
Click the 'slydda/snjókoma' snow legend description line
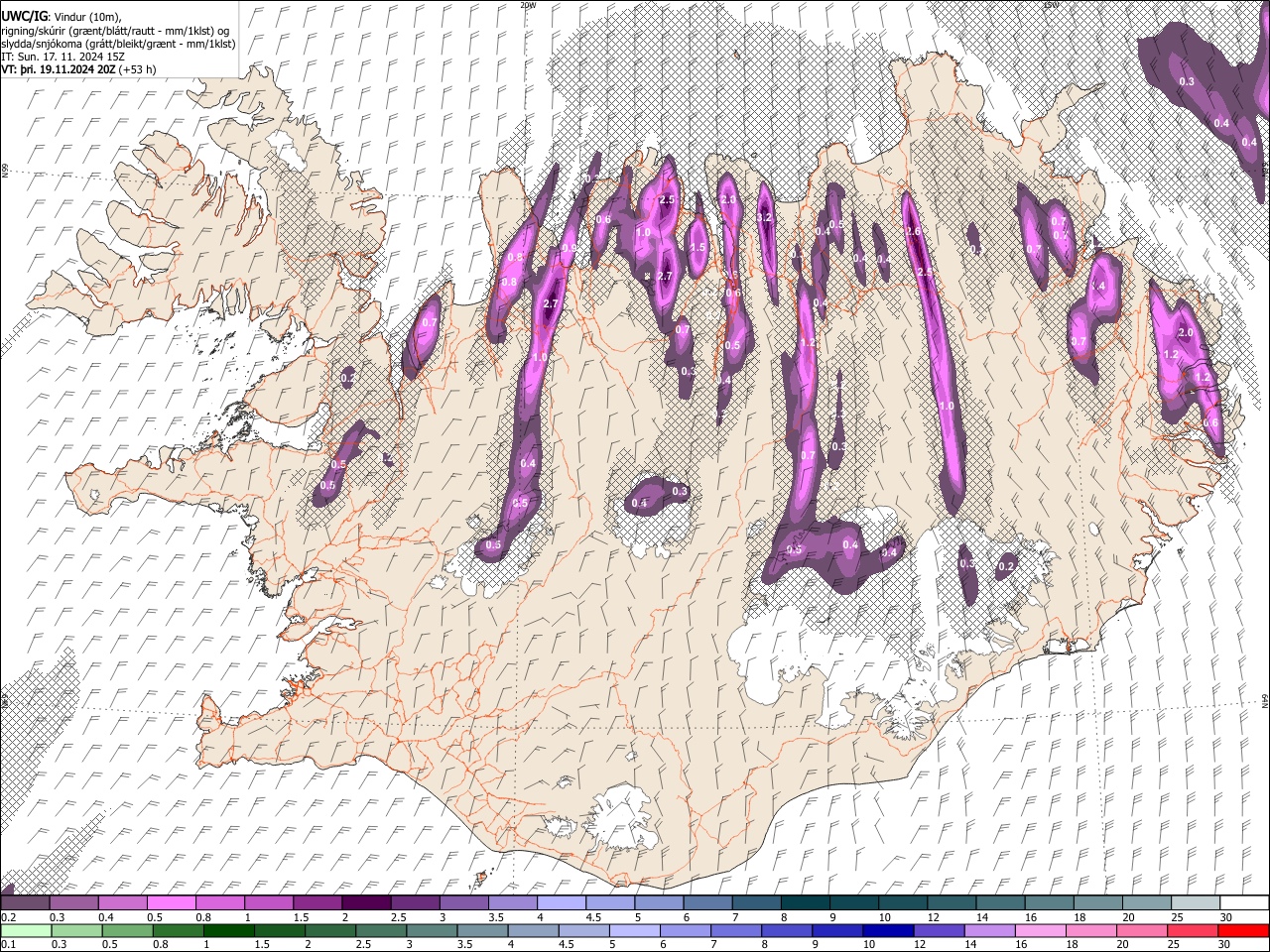[x=118, y=44]
